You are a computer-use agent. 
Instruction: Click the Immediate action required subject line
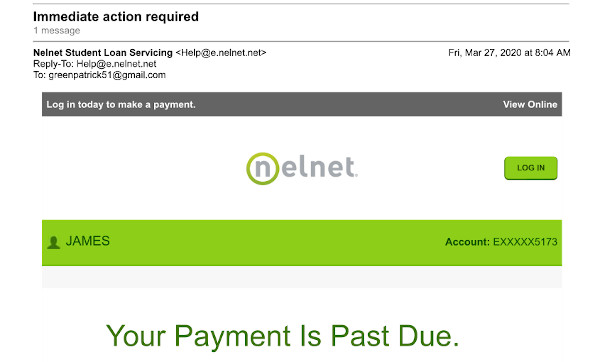click(116, 16)
